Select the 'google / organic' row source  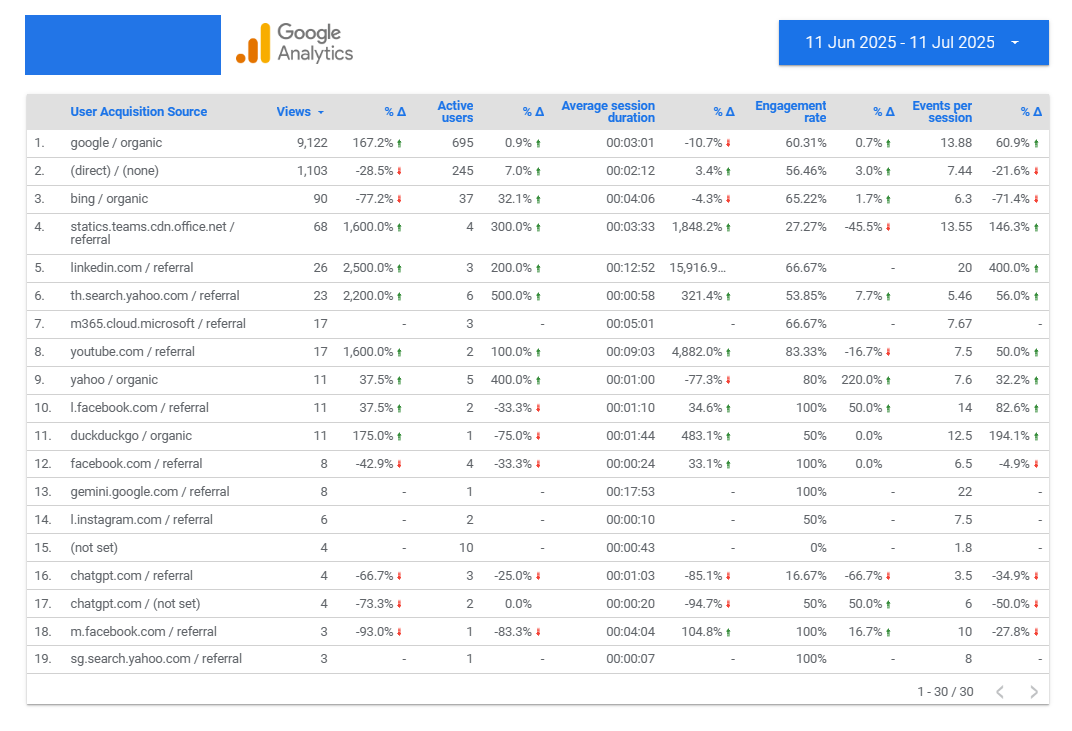click(x=116, y=143)
